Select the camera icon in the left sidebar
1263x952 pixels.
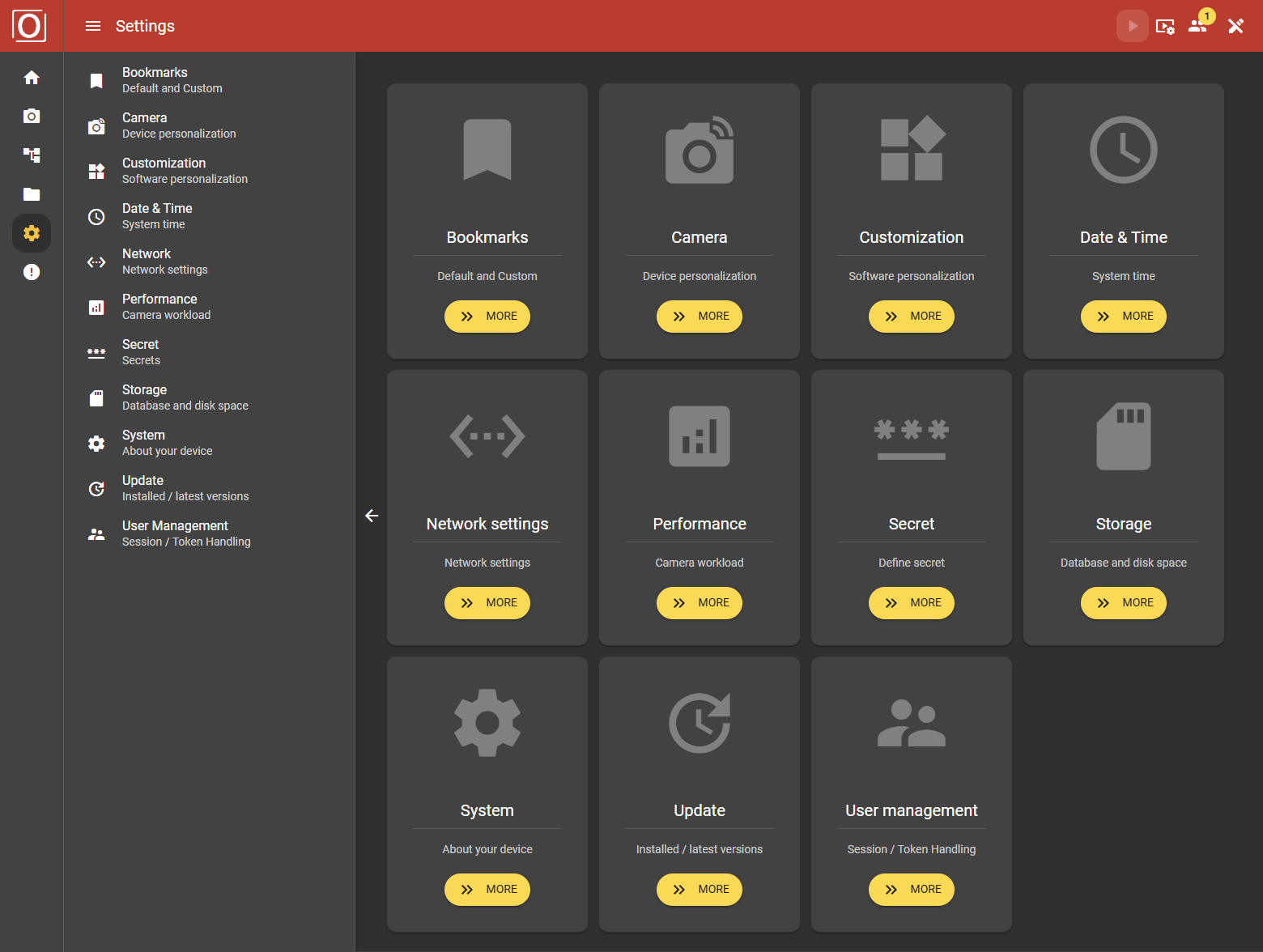coord(32,116)
